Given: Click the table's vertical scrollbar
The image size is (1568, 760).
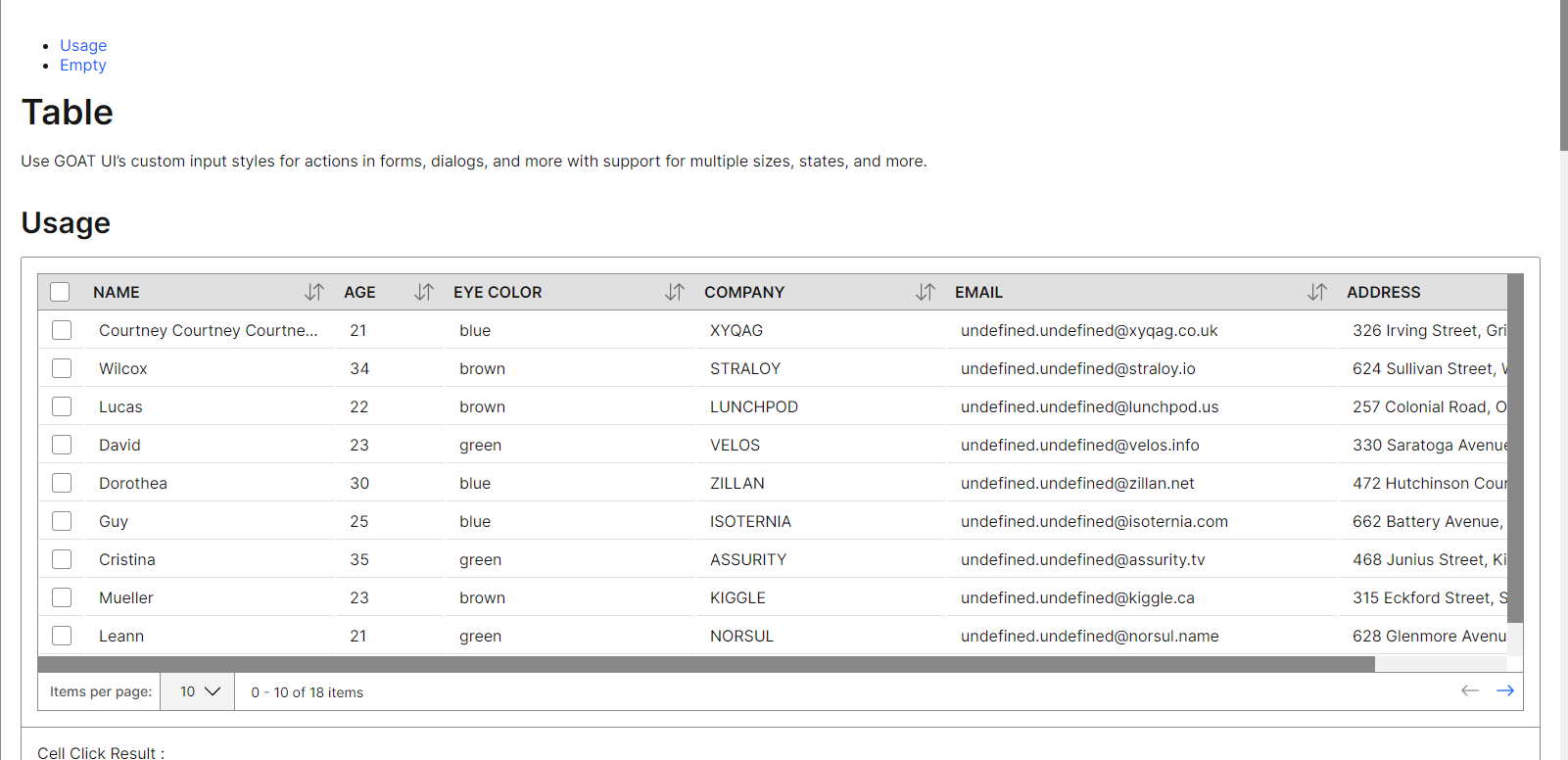Looking at the screenshot, I should (x=1515, y=449).
